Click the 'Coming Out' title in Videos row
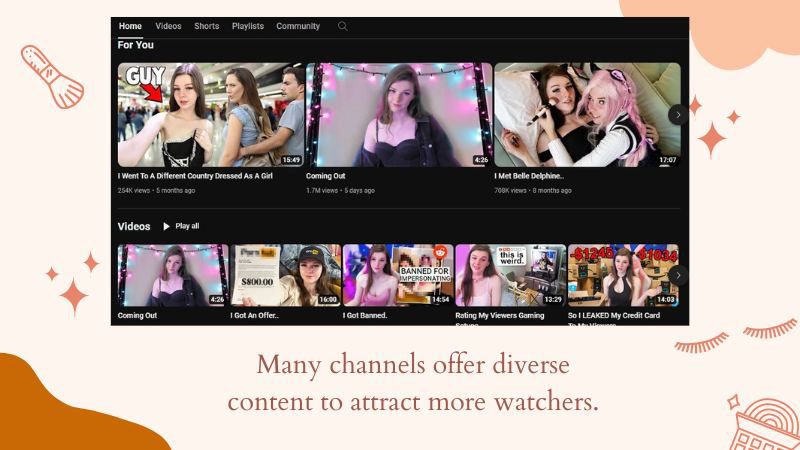The height and width of the screenshot is (450, 800). (137, 316)
